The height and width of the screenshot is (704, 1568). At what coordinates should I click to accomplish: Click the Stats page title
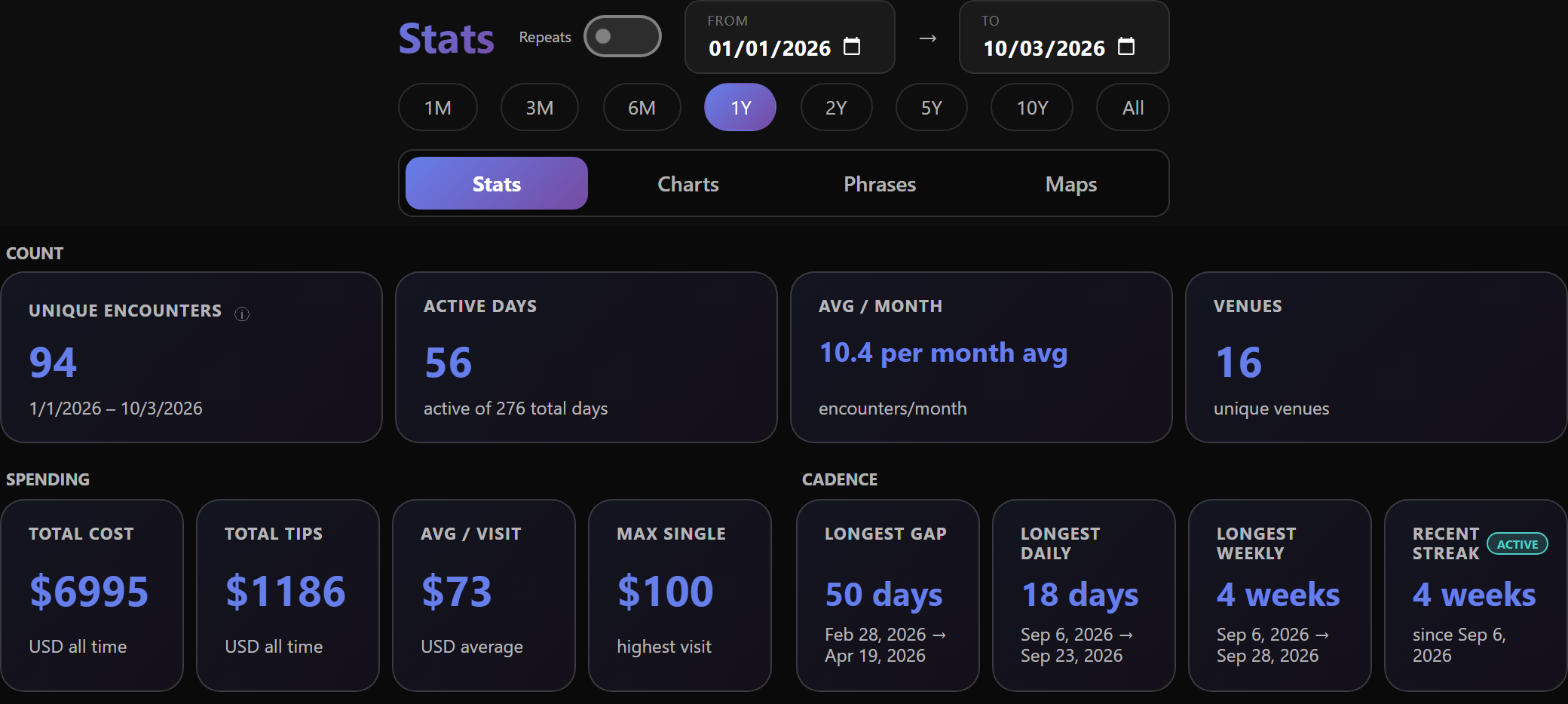click(446, 38)
